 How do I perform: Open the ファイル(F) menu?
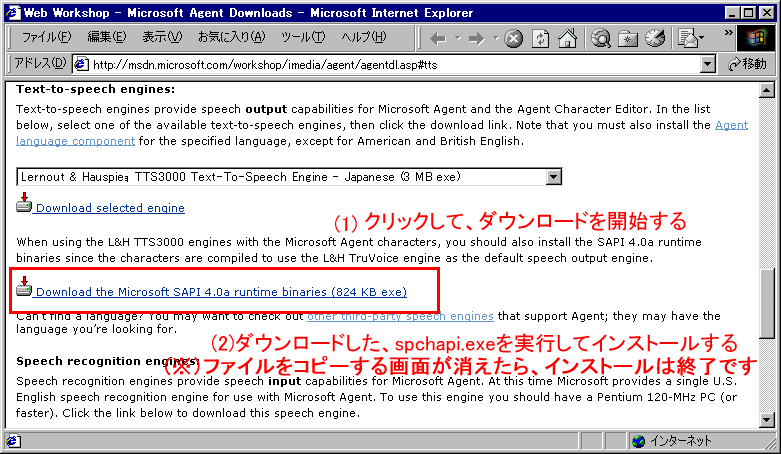click(46, 37)
